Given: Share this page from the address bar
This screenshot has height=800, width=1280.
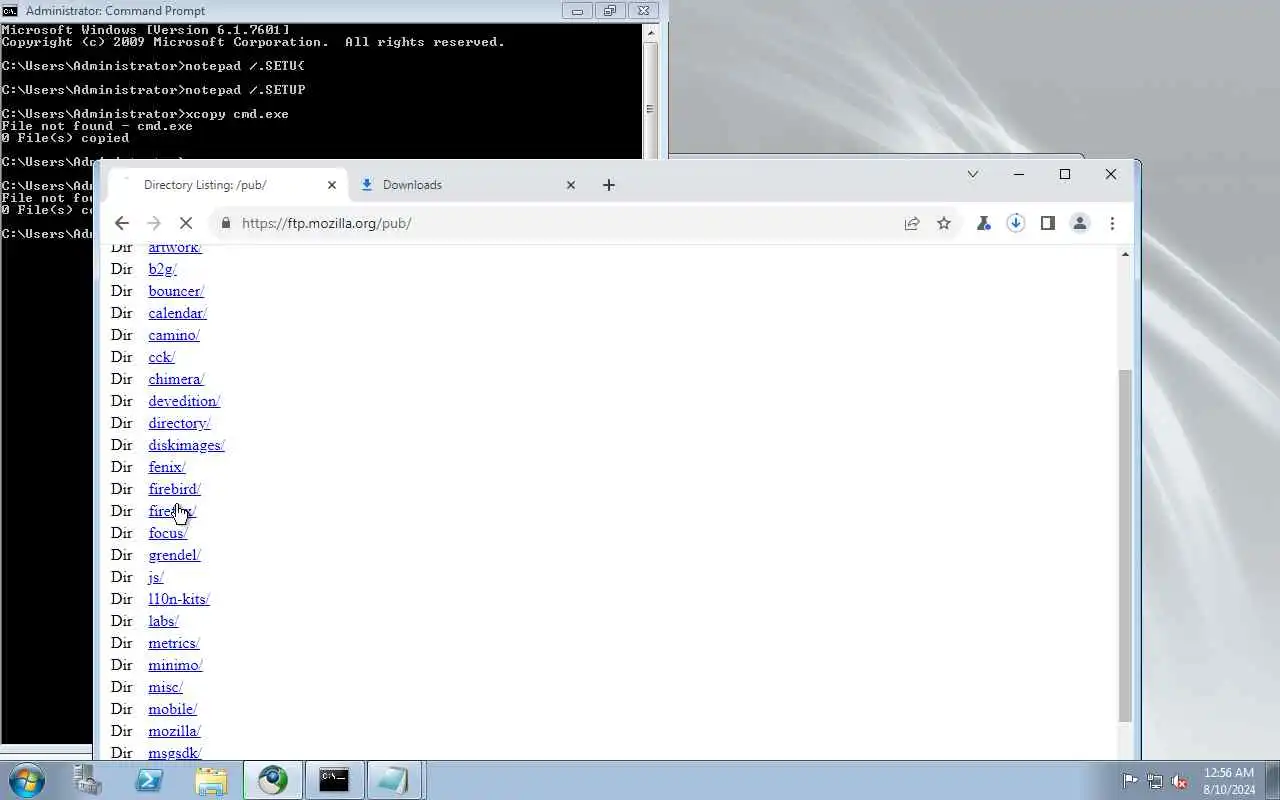Looking at the screenshot, I should [912, 223].
